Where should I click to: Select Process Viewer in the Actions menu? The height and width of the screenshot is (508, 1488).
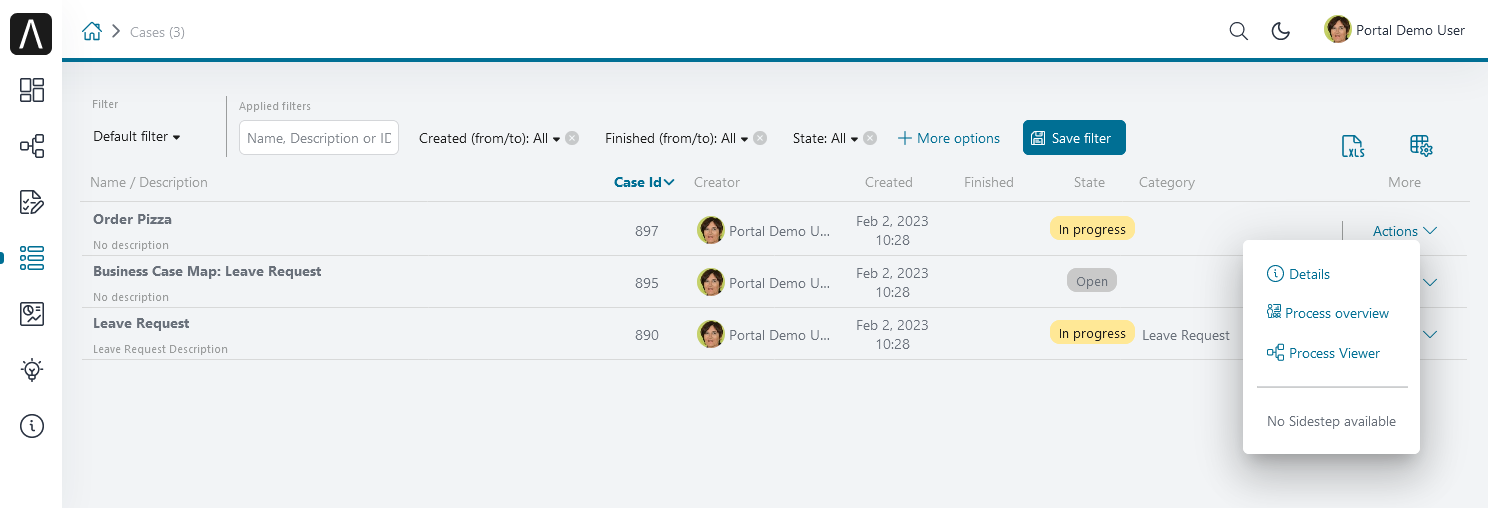point(1323,353)
